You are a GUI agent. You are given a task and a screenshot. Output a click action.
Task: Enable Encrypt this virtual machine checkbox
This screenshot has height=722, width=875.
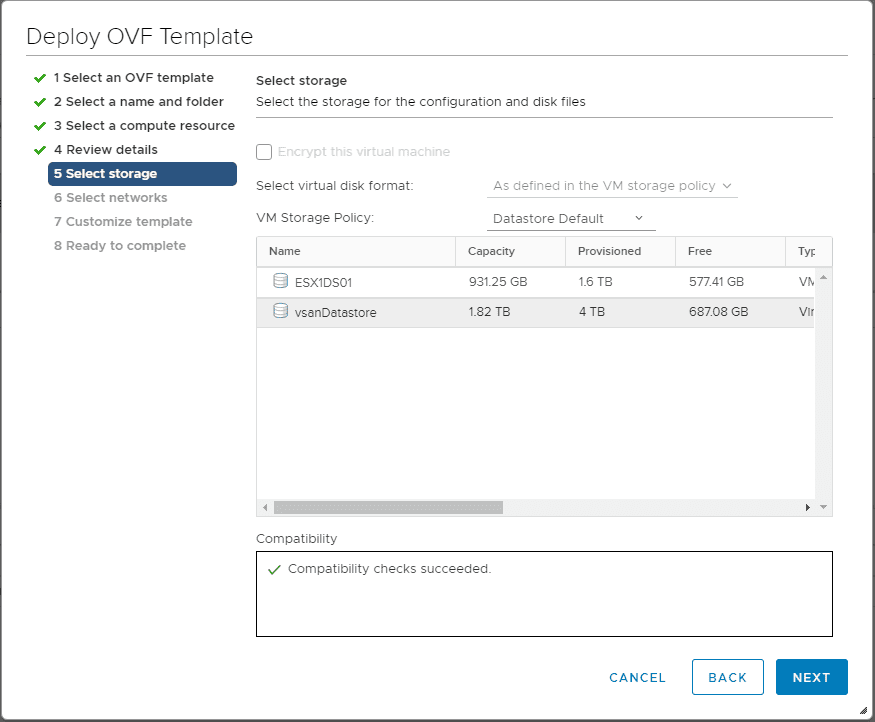[x=264, y=152]
